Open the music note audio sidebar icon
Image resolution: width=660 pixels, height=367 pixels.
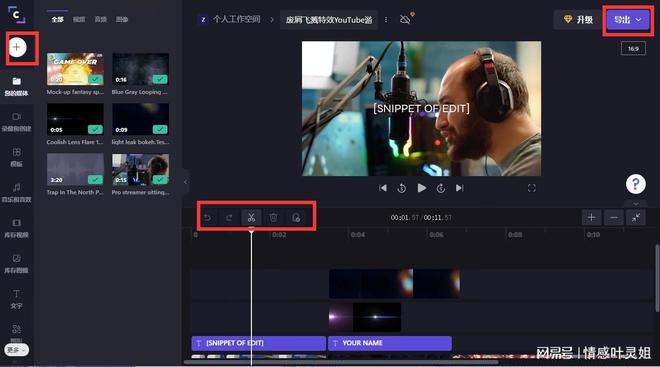16,187
